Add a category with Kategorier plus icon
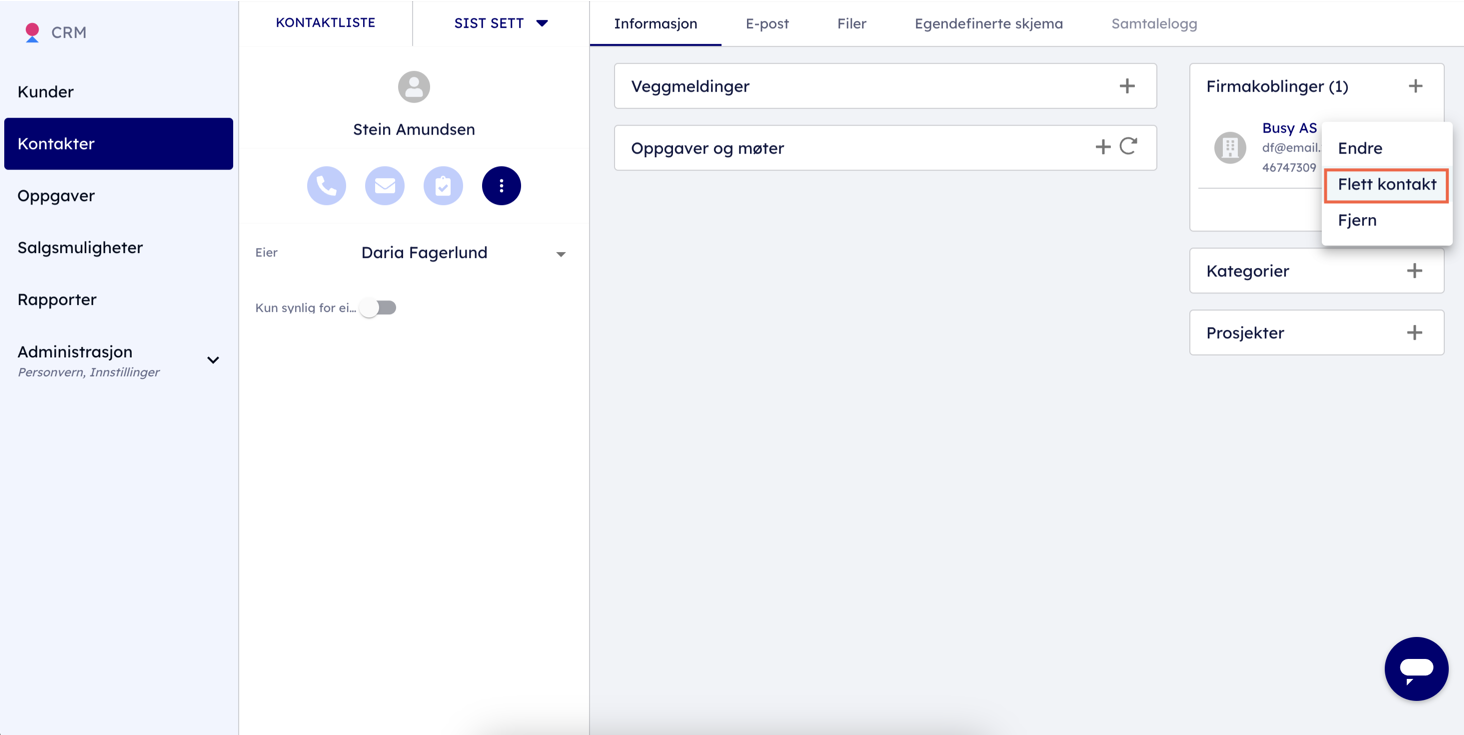 coord(1414,271)
